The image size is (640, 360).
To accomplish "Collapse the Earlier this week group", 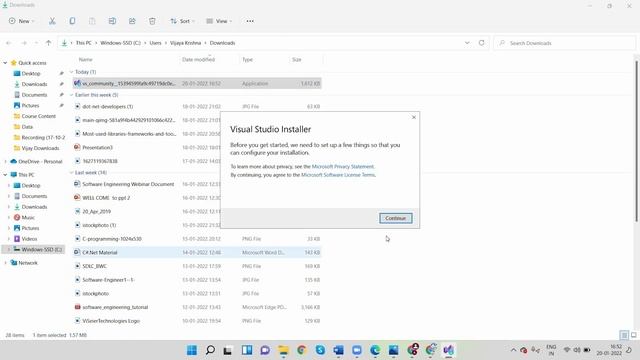I will click(x=71, y=95).
